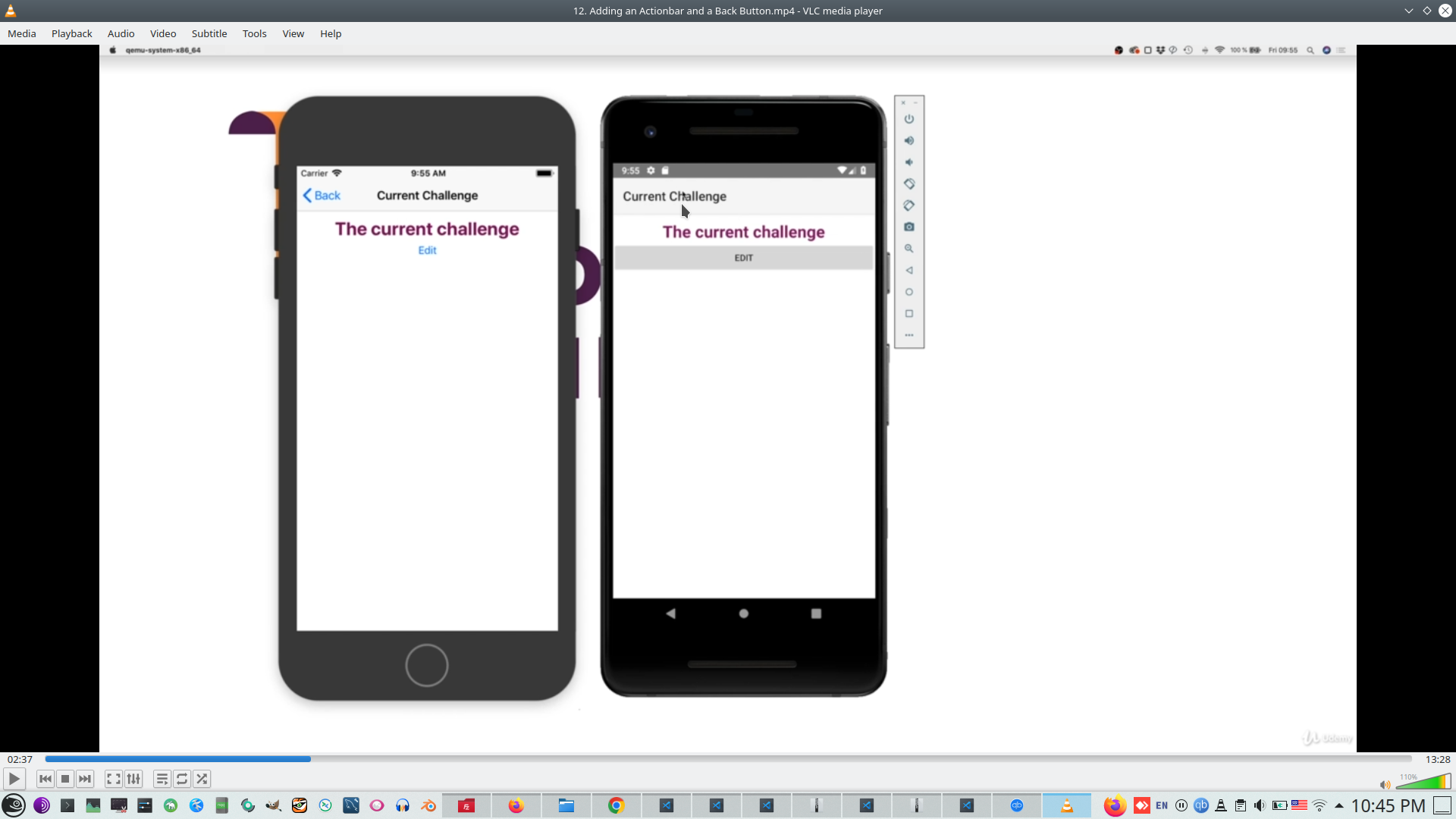The width and height of the screenshot is (1456, 819).
Task: Click the elapsed time label 02:37
Action: [20, 759]
